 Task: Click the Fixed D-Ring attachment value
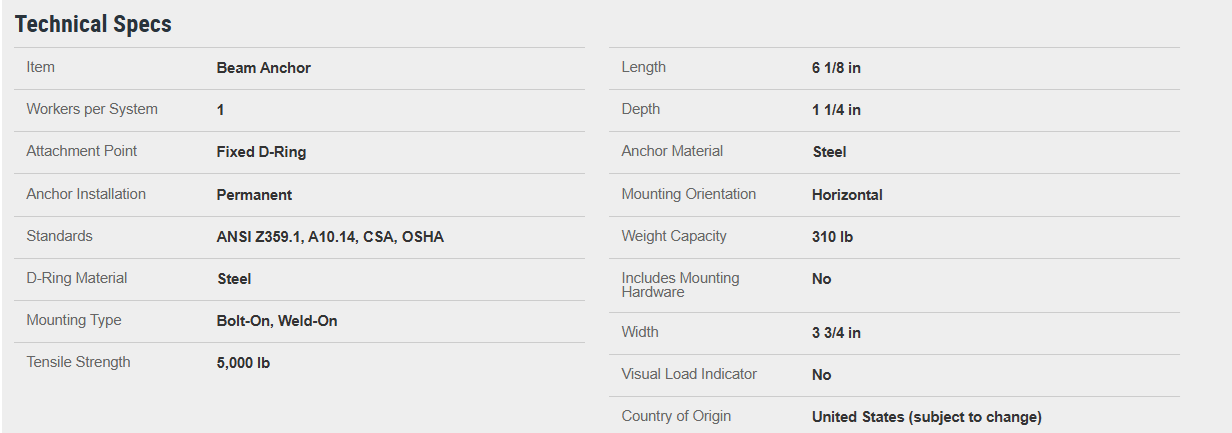[261, 152]
